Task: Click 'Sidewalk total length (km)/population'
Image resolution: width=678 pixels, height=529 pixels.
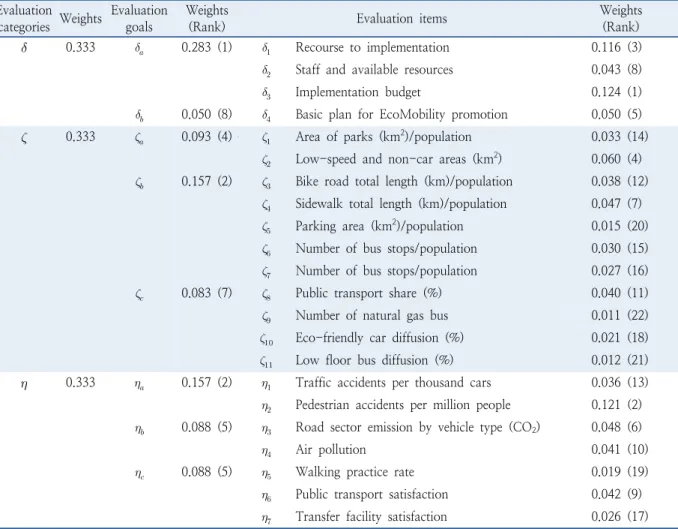Action: 401,204
